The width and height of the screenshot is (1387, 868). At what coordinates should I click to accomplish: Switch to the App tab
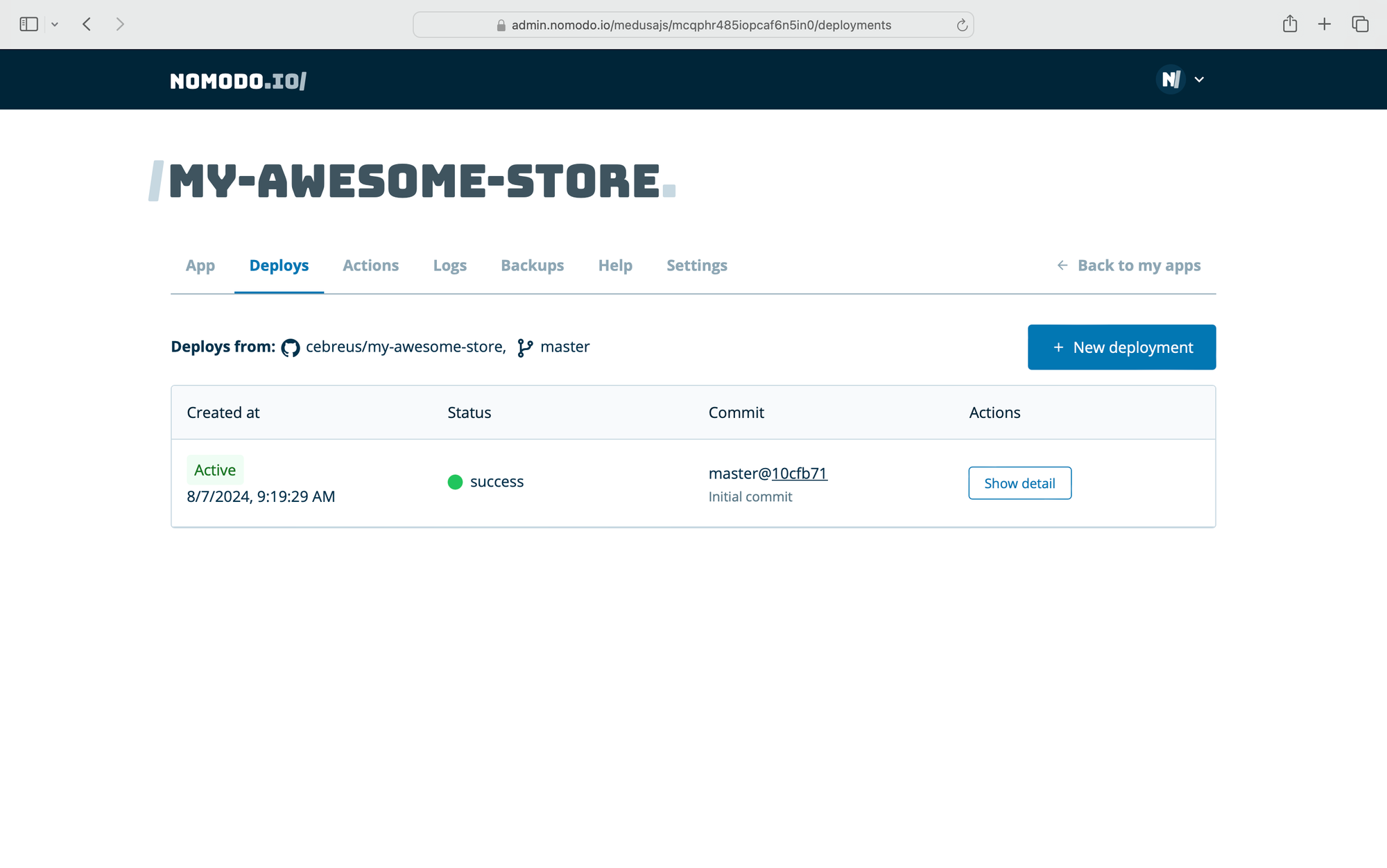[200, 266]
